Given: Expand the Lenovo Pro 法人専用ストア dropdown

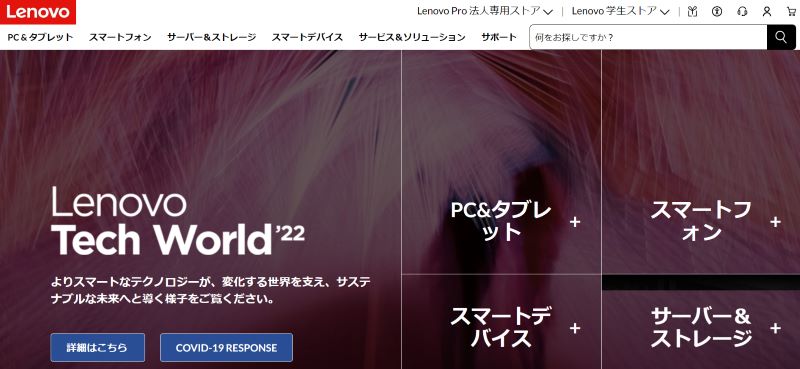Looking at the screenshot, I should point(485,11).
